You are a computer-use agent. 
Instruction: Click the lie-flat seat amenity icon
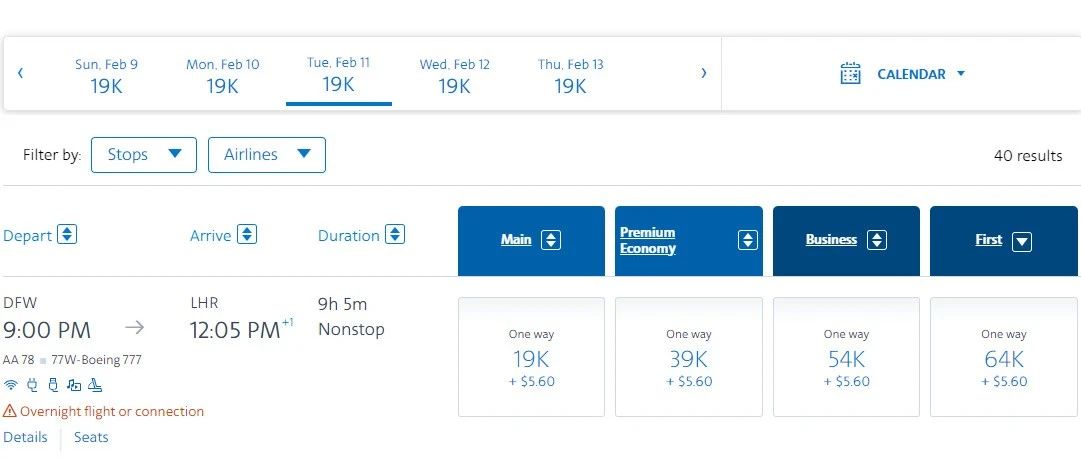tap(95, 385)
